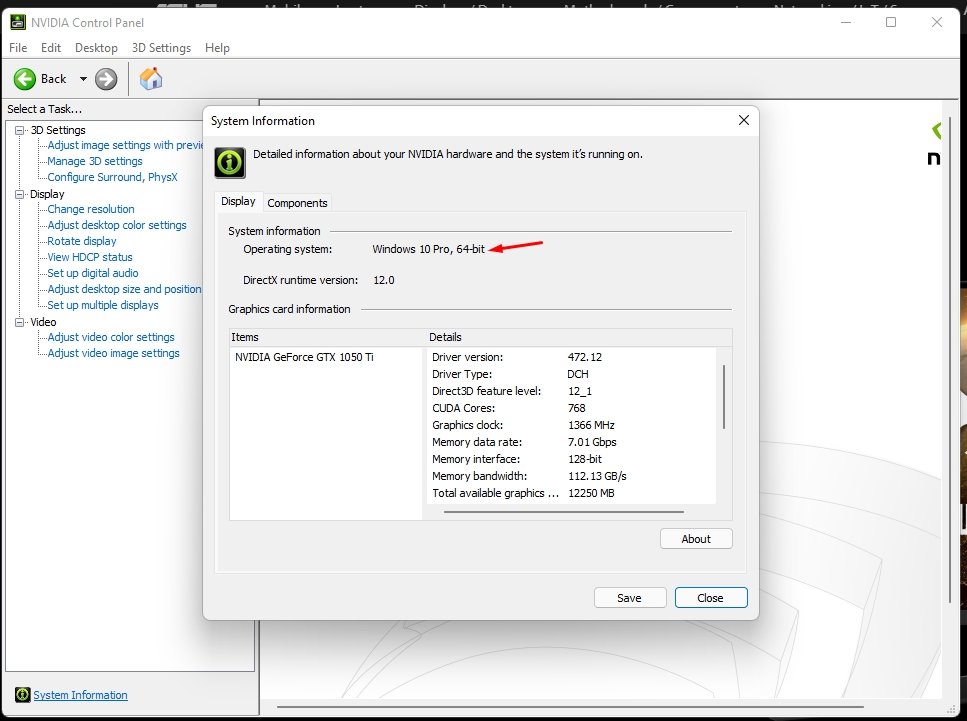Click the Memory data rate row
This screenshot has height=721, width=967.
pos(571,442)
